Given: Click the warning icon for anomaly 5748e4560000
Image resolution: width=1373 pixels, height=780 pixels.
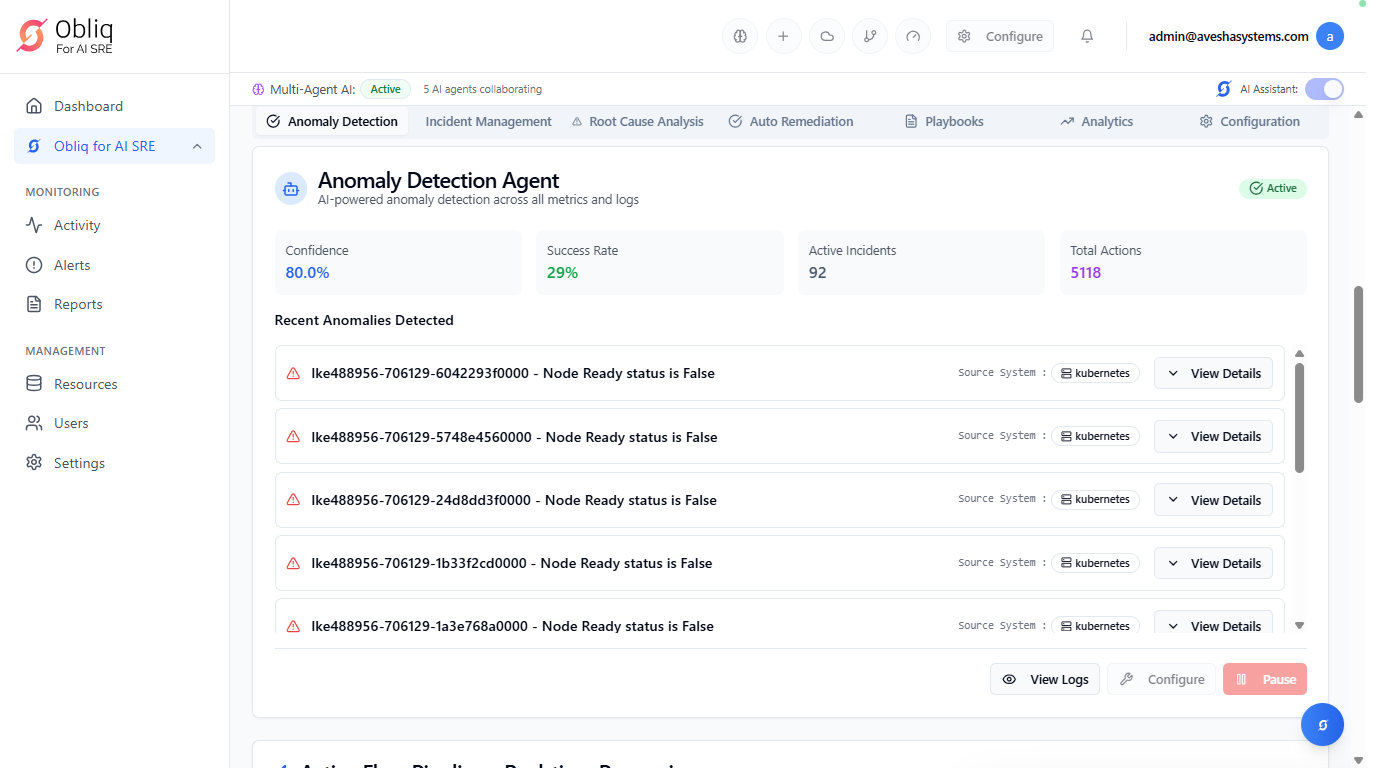Looking at the screenshot, I should (293, 437).
